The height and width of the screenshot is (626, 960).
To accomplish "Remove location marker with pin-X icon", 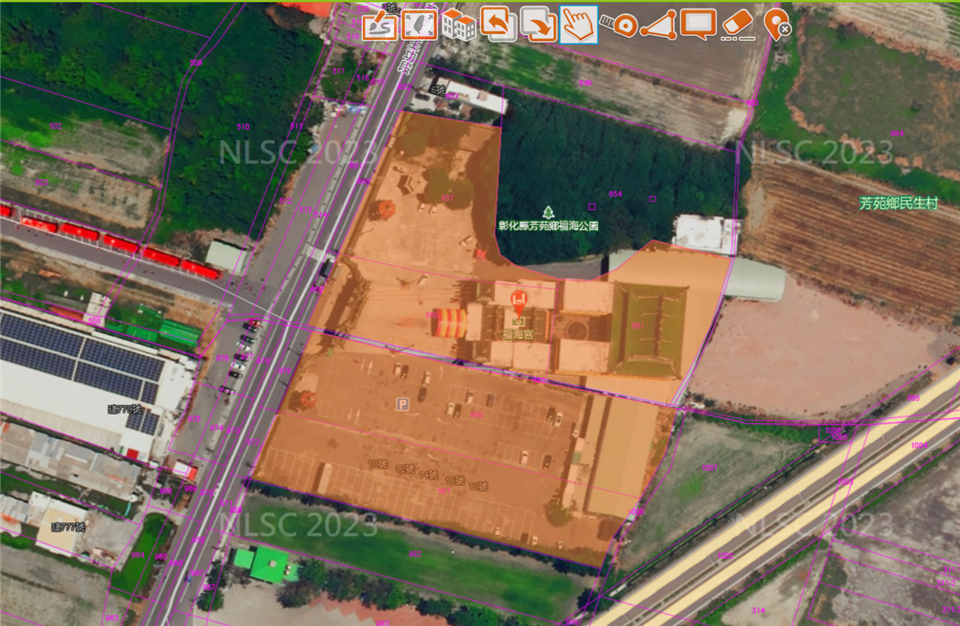I will click(x=777, y=24).
